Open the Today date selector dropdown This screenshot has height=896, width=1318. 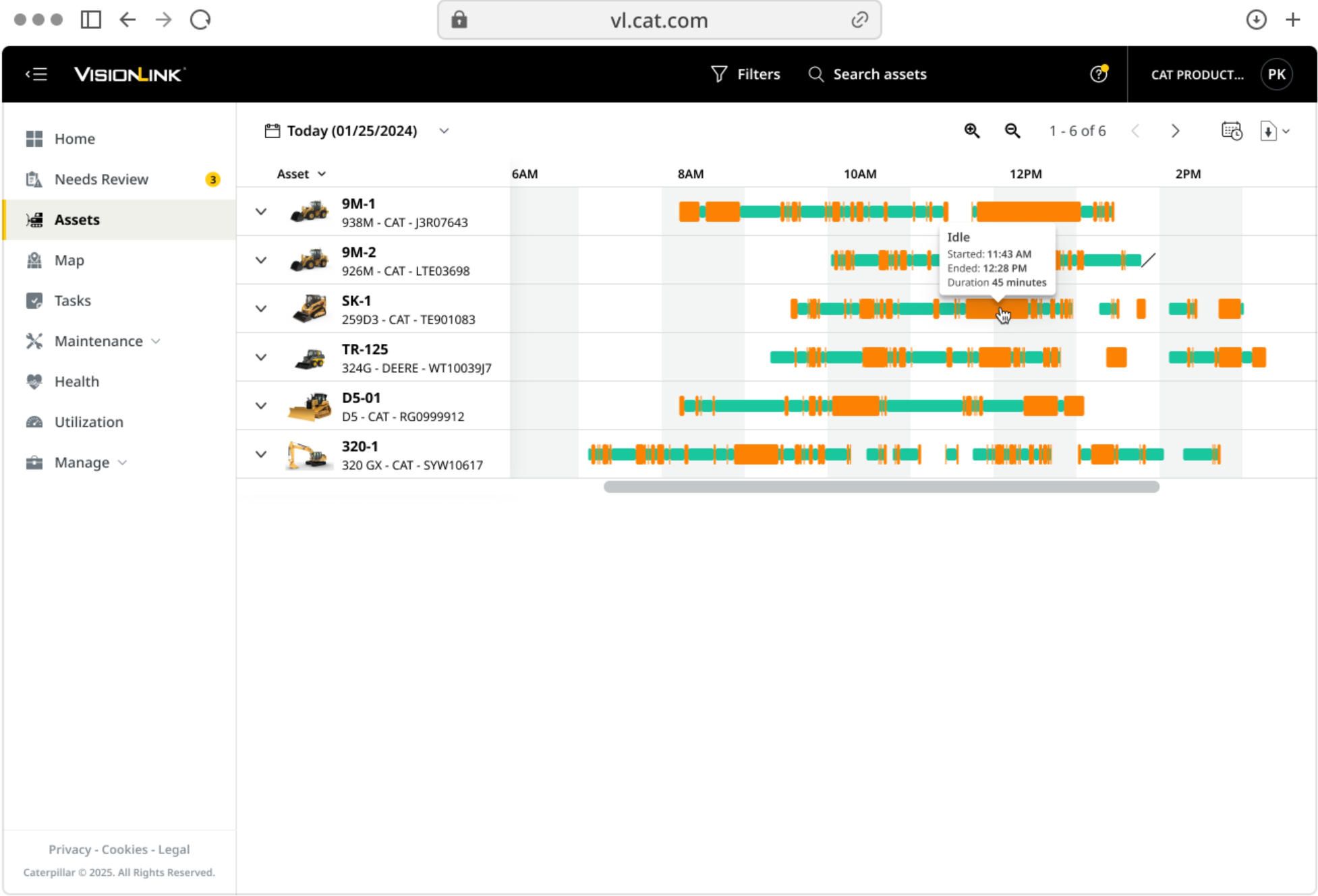coord(444,131)
